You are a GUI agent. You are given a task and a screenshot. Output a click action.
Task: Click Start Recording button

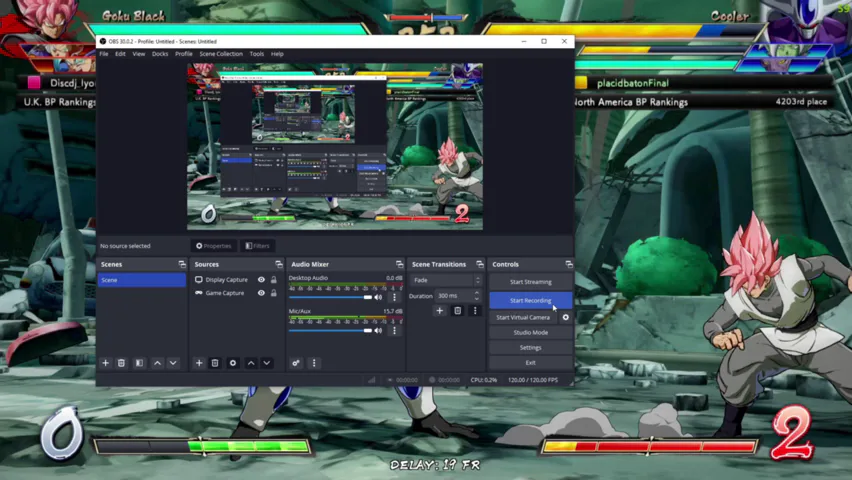click(530, 300)
